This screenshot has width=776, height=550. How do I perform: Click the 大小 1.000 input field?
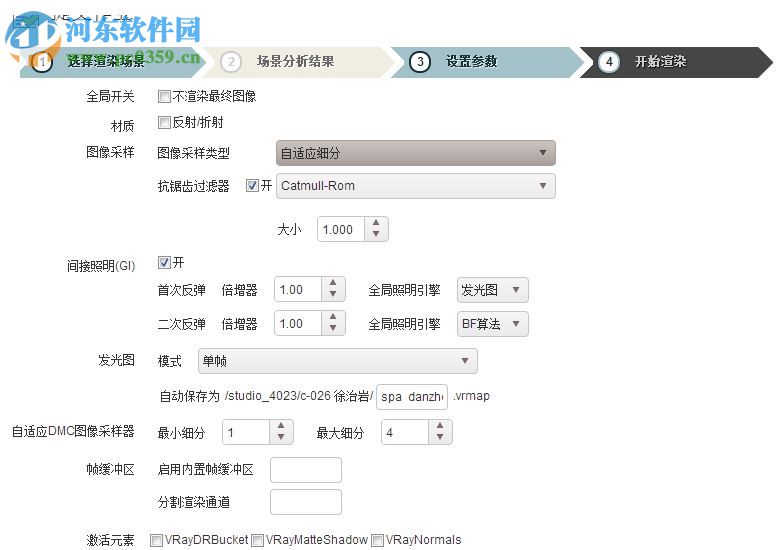[x=341, y=229]
